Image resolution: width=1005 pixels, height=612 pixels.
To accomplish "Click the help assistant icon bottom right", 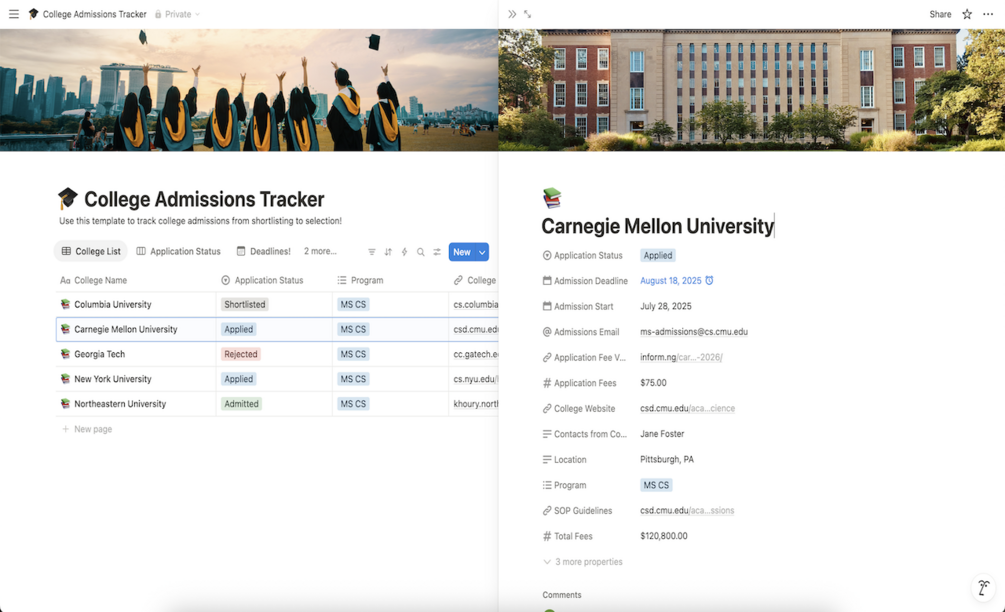I will tap(983, 587).
